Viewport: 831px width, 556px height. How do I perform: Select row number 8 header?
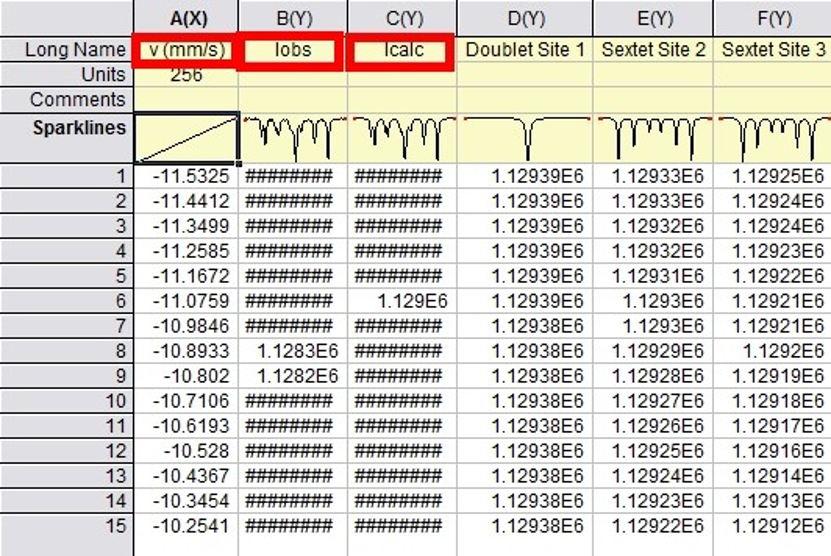tap(67, 351)
